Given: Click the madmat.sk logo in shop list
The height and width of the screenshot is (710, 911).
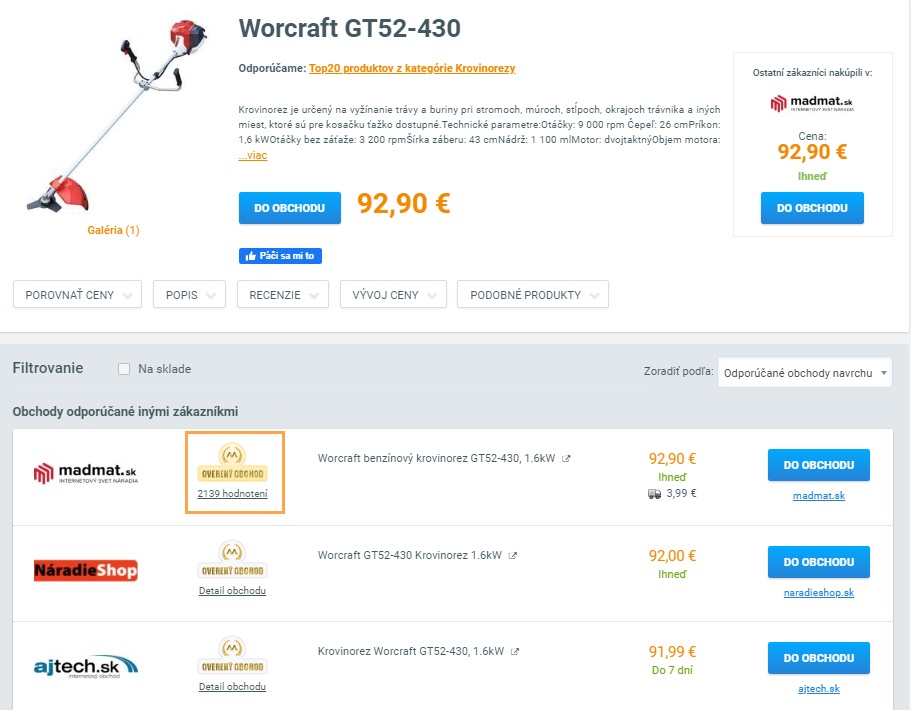Looking at the screenshot, I should click(x=86, y=473).
